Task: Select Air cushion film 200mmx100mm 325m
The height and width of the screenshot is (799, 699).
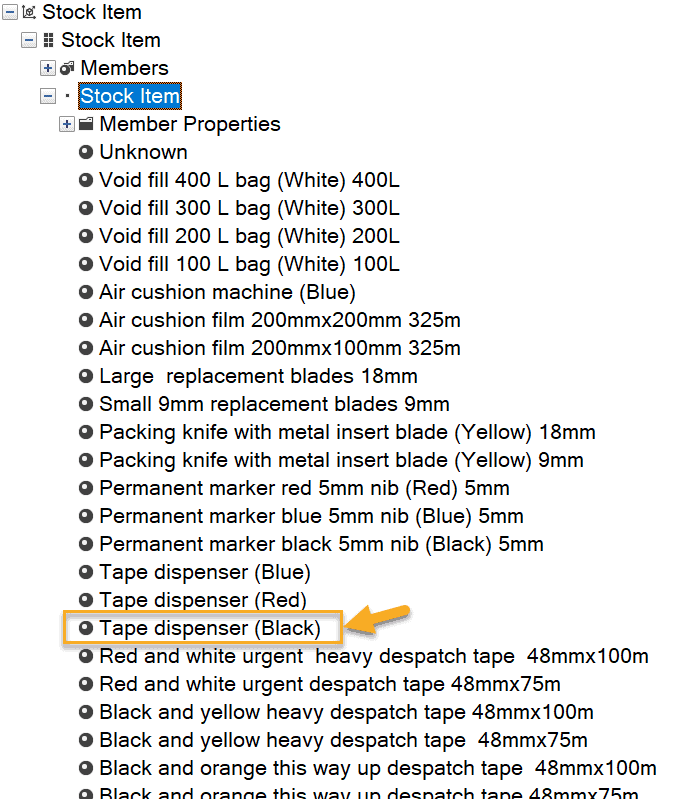Action: click(280, 349)
